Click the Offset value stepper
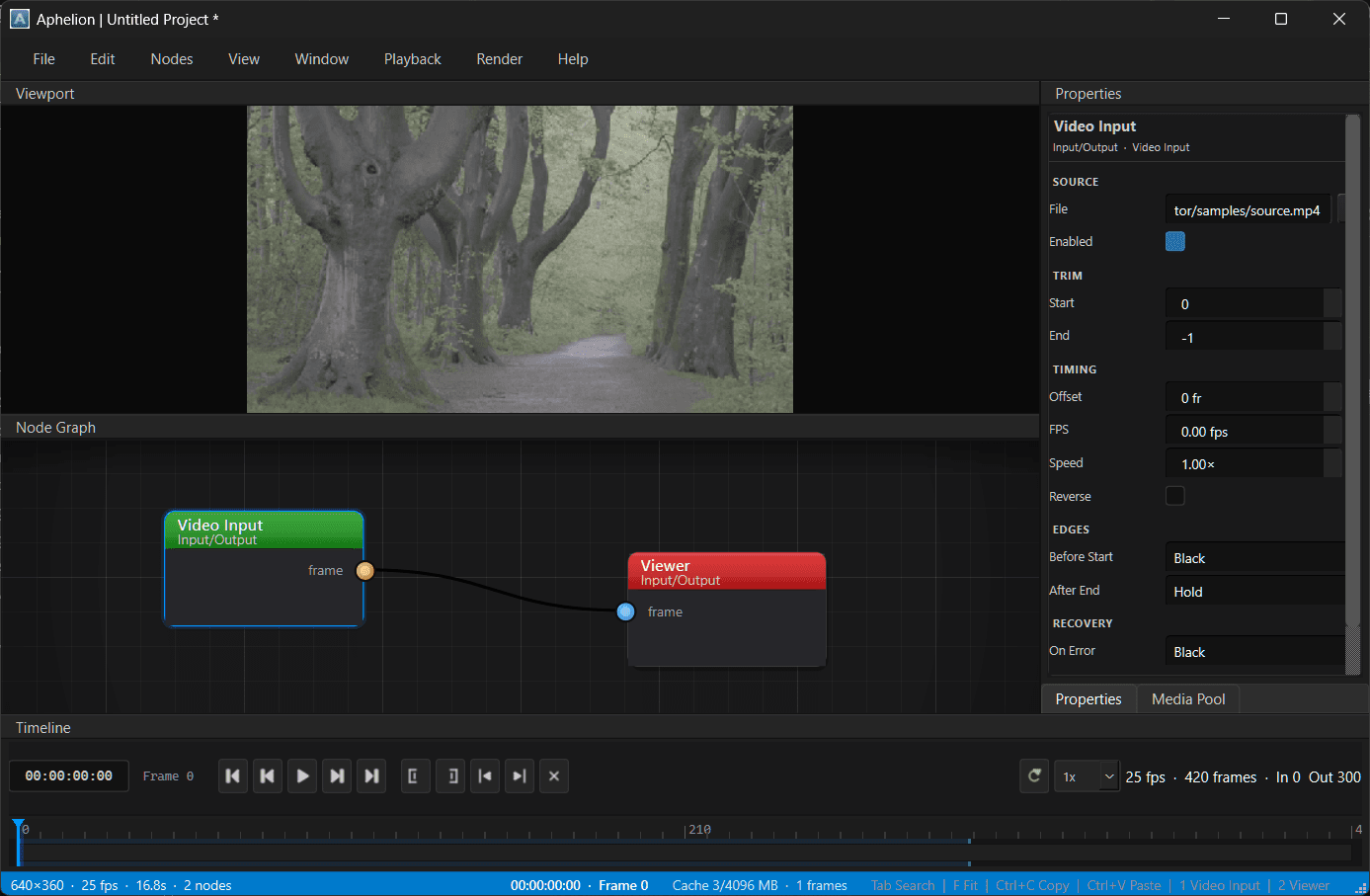The height and width of the screenshot is (896, 1370). [1333, 397]
